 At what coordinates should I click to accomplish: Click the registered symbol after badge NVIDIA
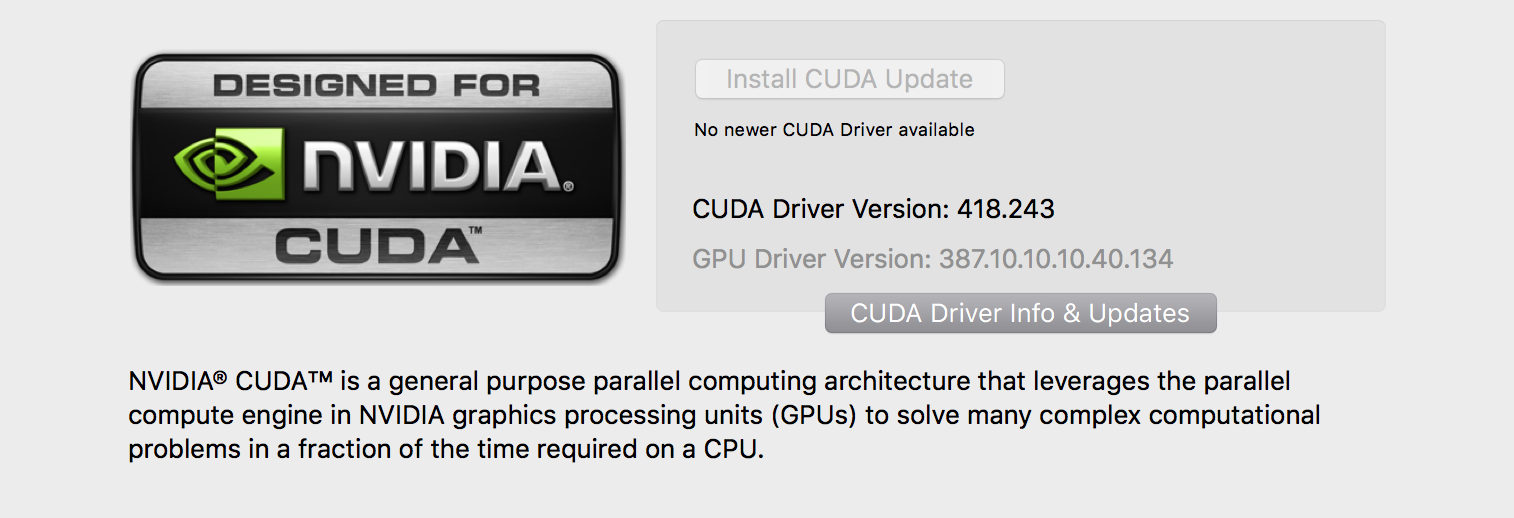(568, 187)
